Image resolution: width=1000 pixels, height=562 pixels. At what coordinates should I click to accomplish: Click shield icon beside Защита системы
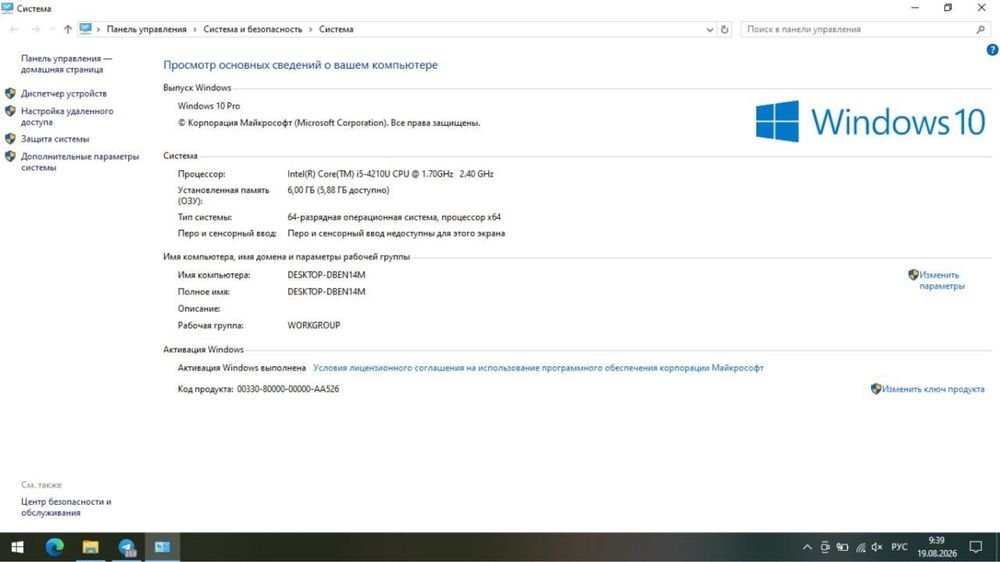pyautogui.click(x=10, y=138)
